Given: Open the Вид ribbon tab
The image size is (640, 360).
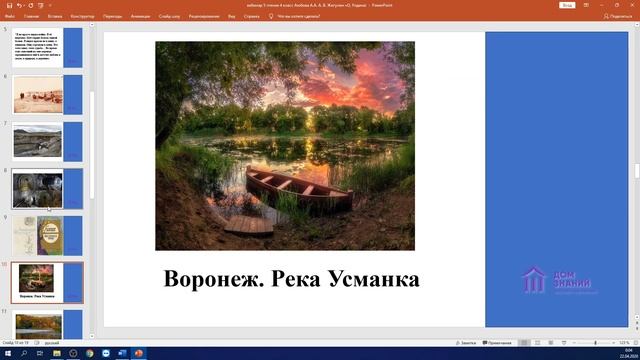Looking at the screenshot, I should 231,16.
